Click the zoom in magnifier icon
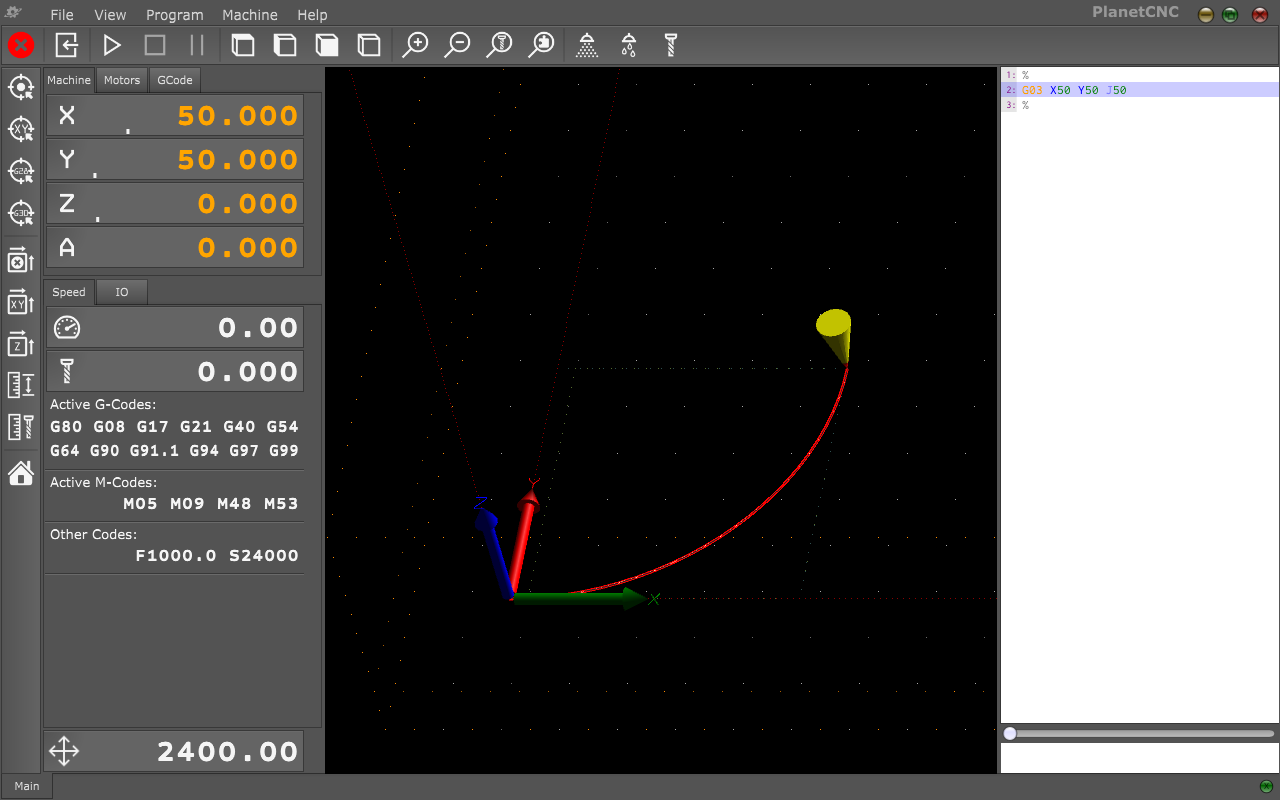This screenshot has width=1280, height=800. tap(415, 45)
